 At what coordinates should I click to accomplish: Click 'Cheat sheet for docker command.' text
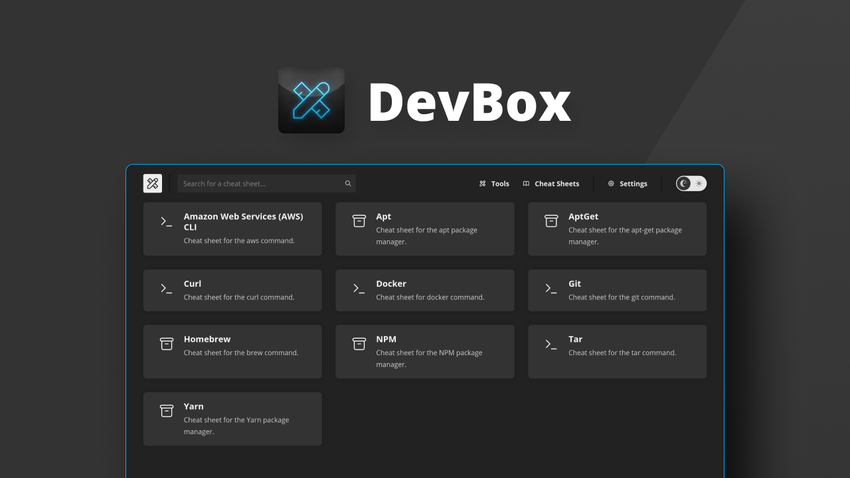click(x=430, y=297)
